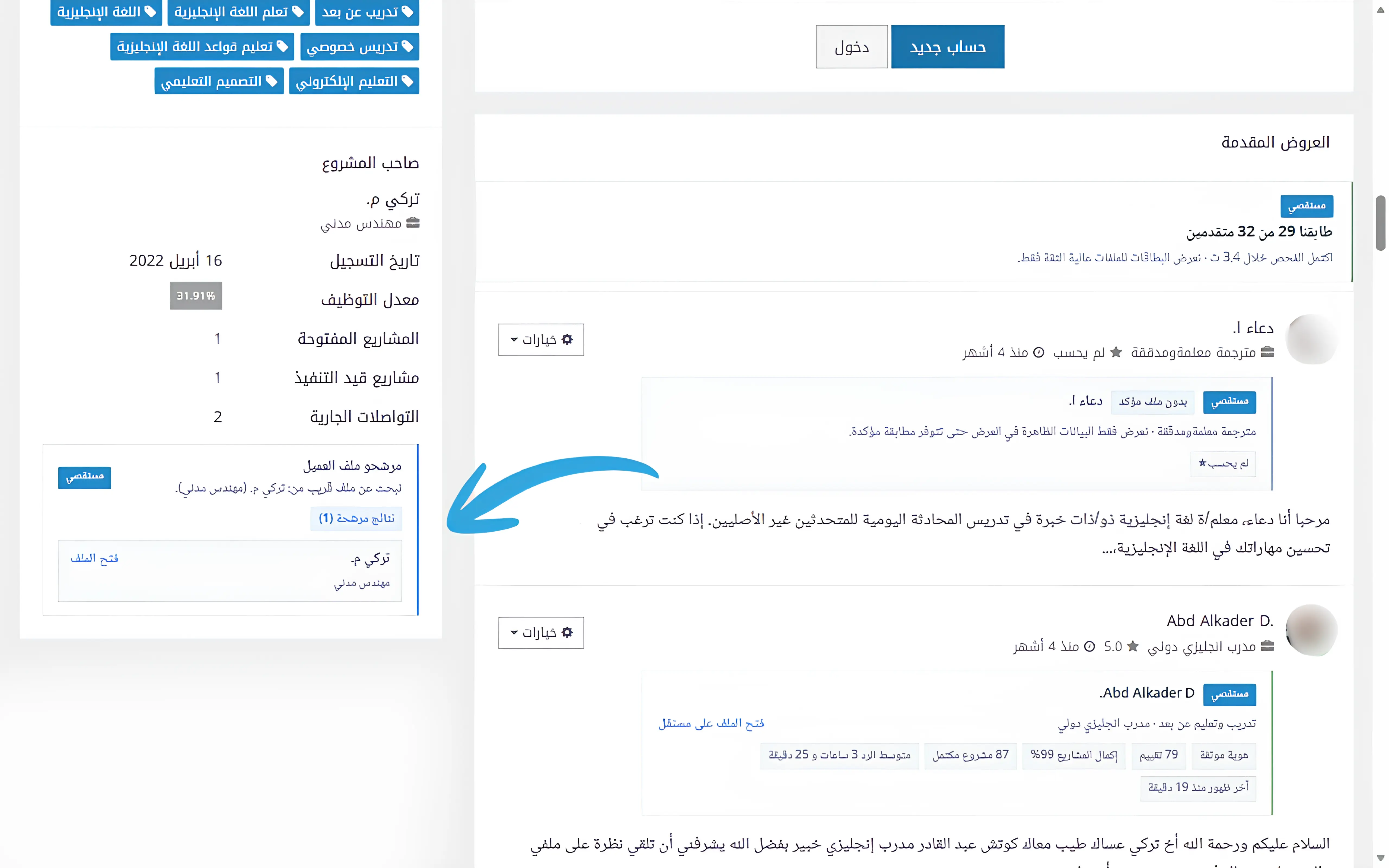1389x868 pixels.
Task: Click the إكمال المشاريع 99% chip
Action: pos(1073,755)
